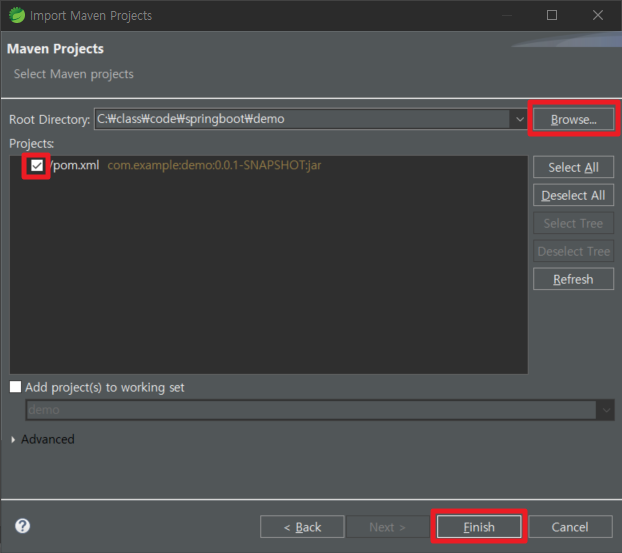
Task: Click the Select Tree button
Action: click(x=574, y=223)
